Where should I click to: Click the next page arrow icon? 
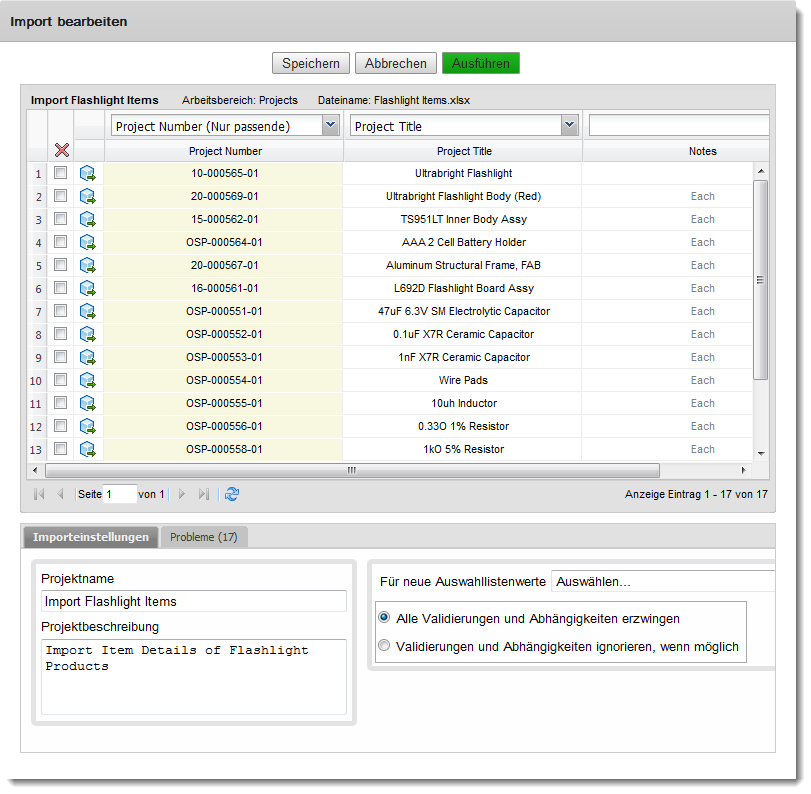tap(183, 494)
